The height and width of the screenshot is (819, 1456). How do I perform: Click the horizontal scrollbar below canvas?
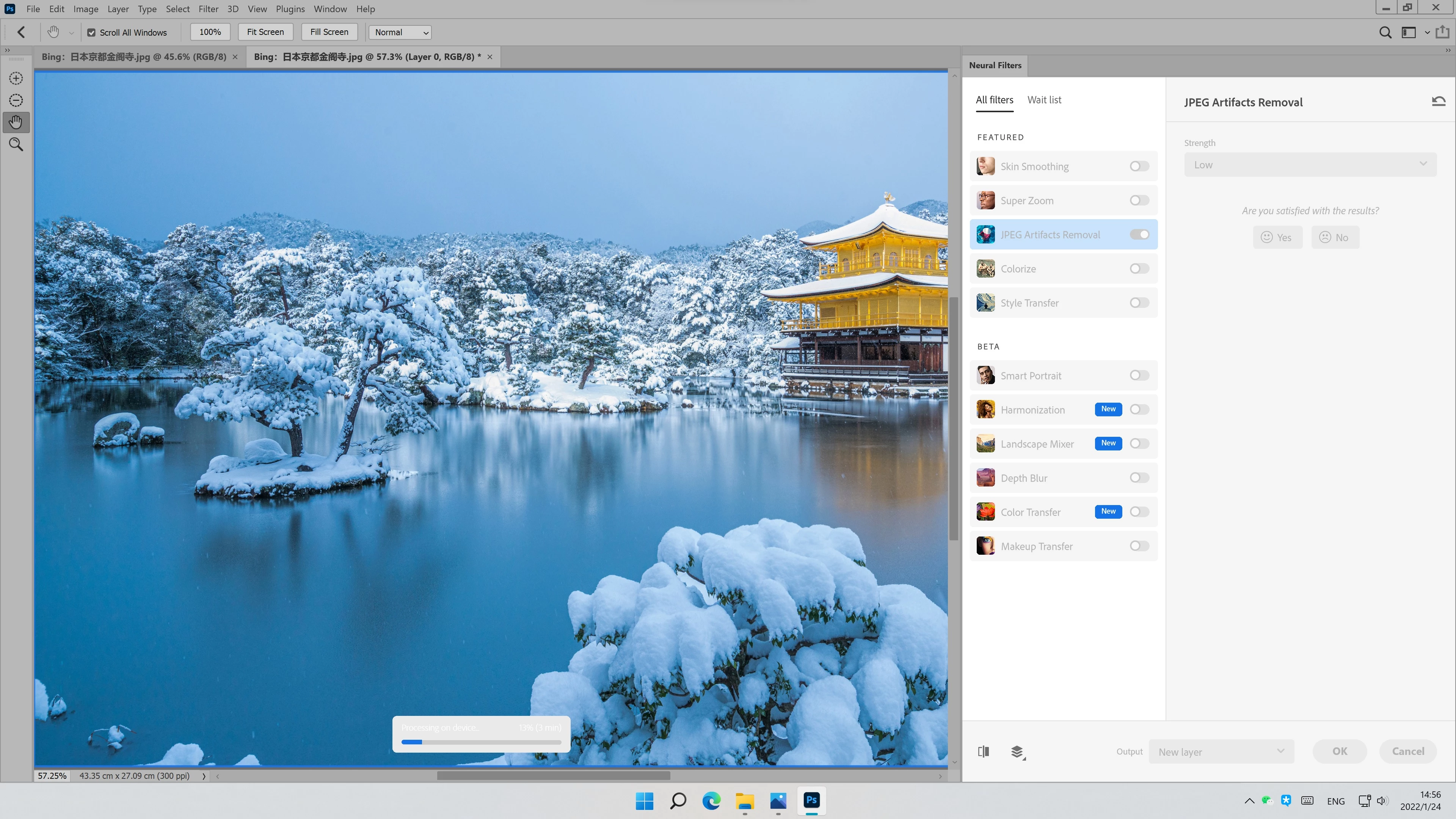coord(553,776)
